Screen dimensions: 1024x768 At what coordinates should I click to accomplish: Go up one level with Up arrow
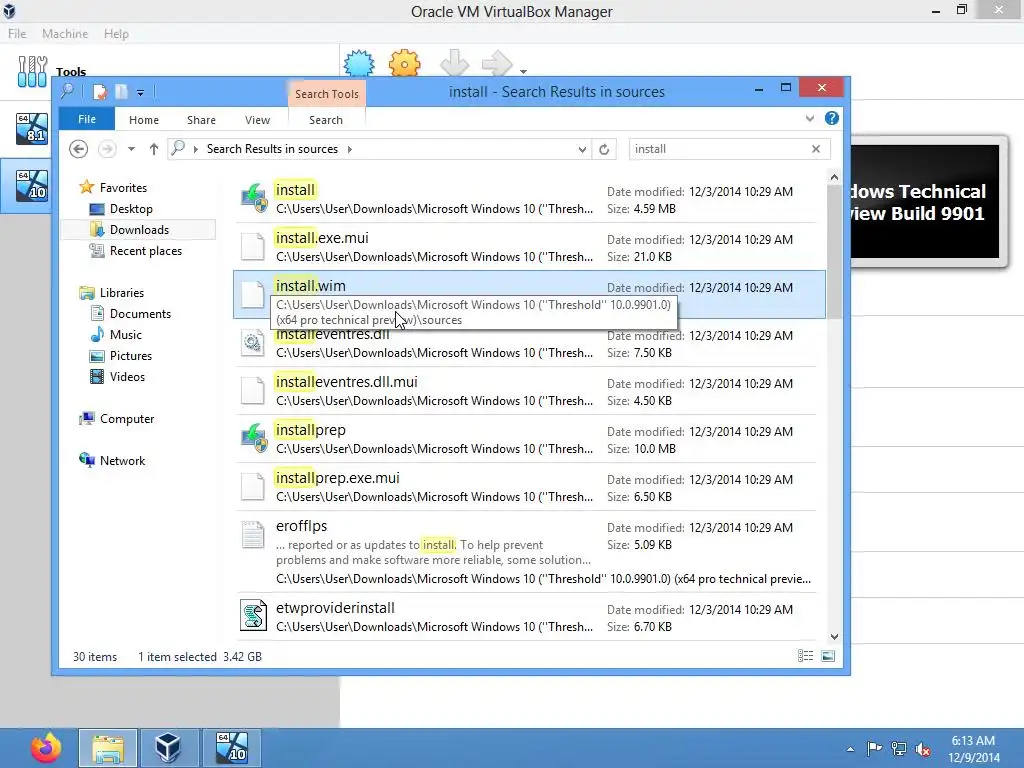coord(153,149)
